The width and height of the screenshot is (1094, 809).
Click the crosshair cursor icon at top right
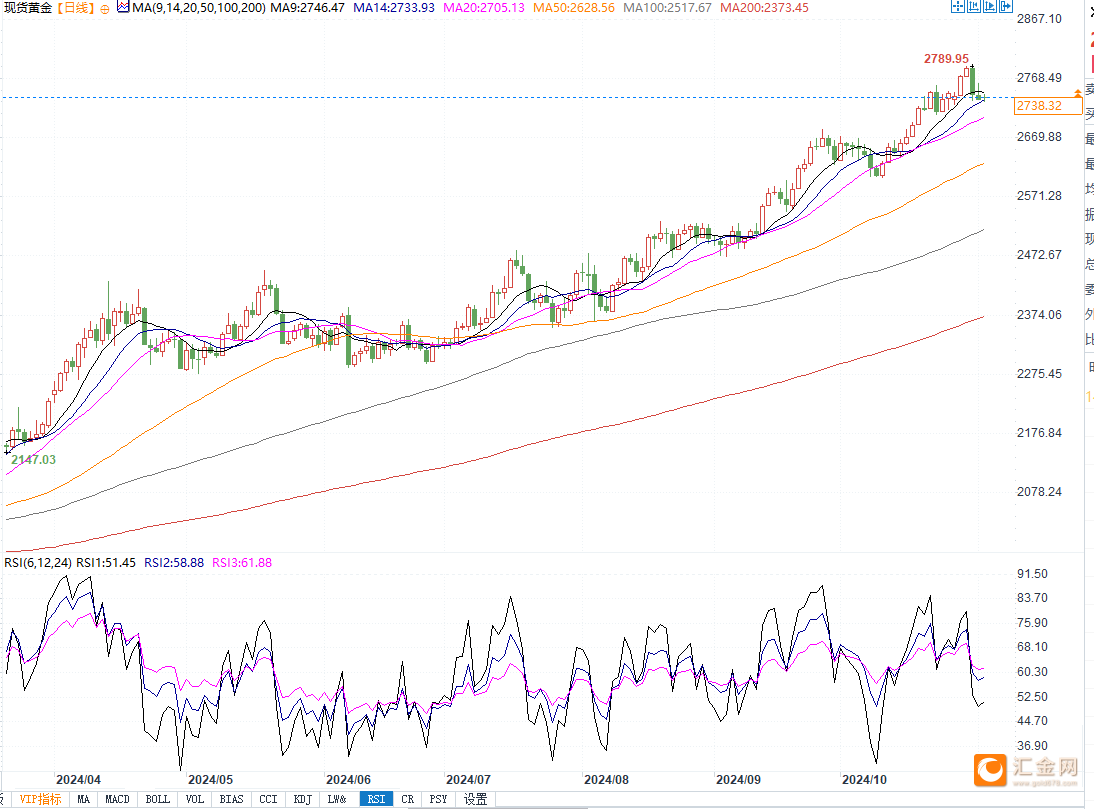pos(958,7)
